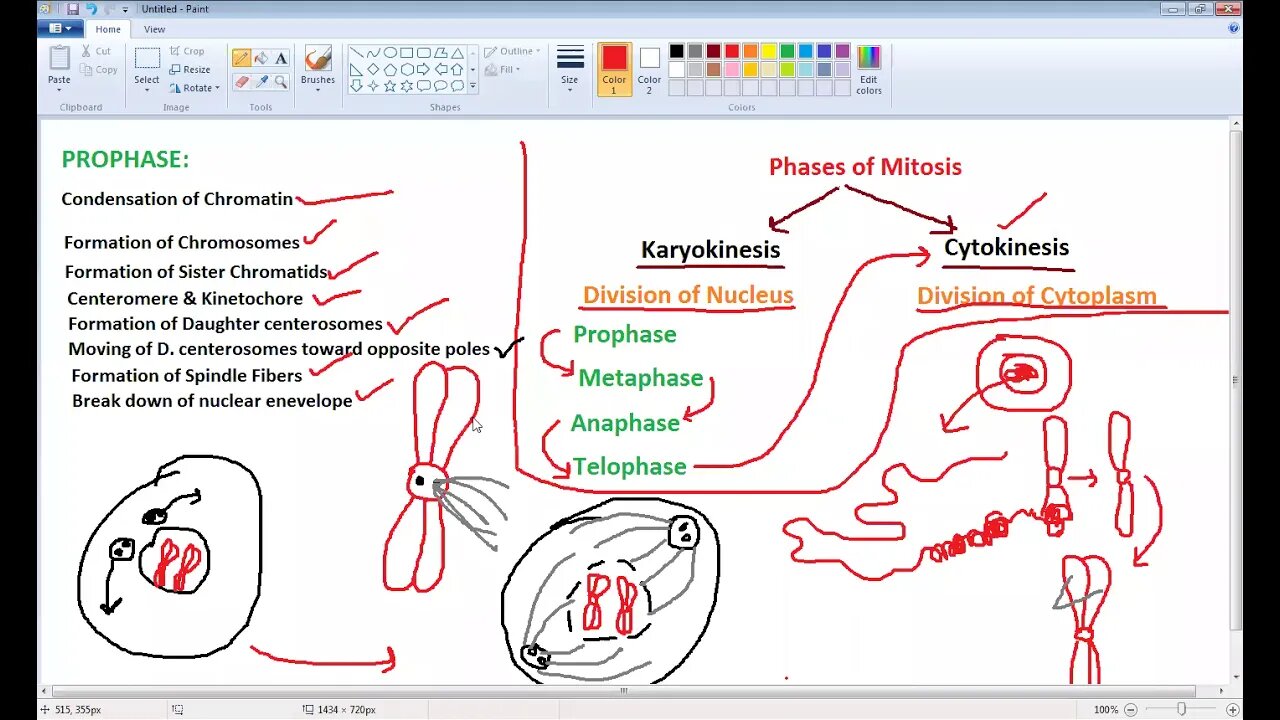Choose the Rectangle shape
This screenshot has width=1280, height=720.
pos(407,53)
